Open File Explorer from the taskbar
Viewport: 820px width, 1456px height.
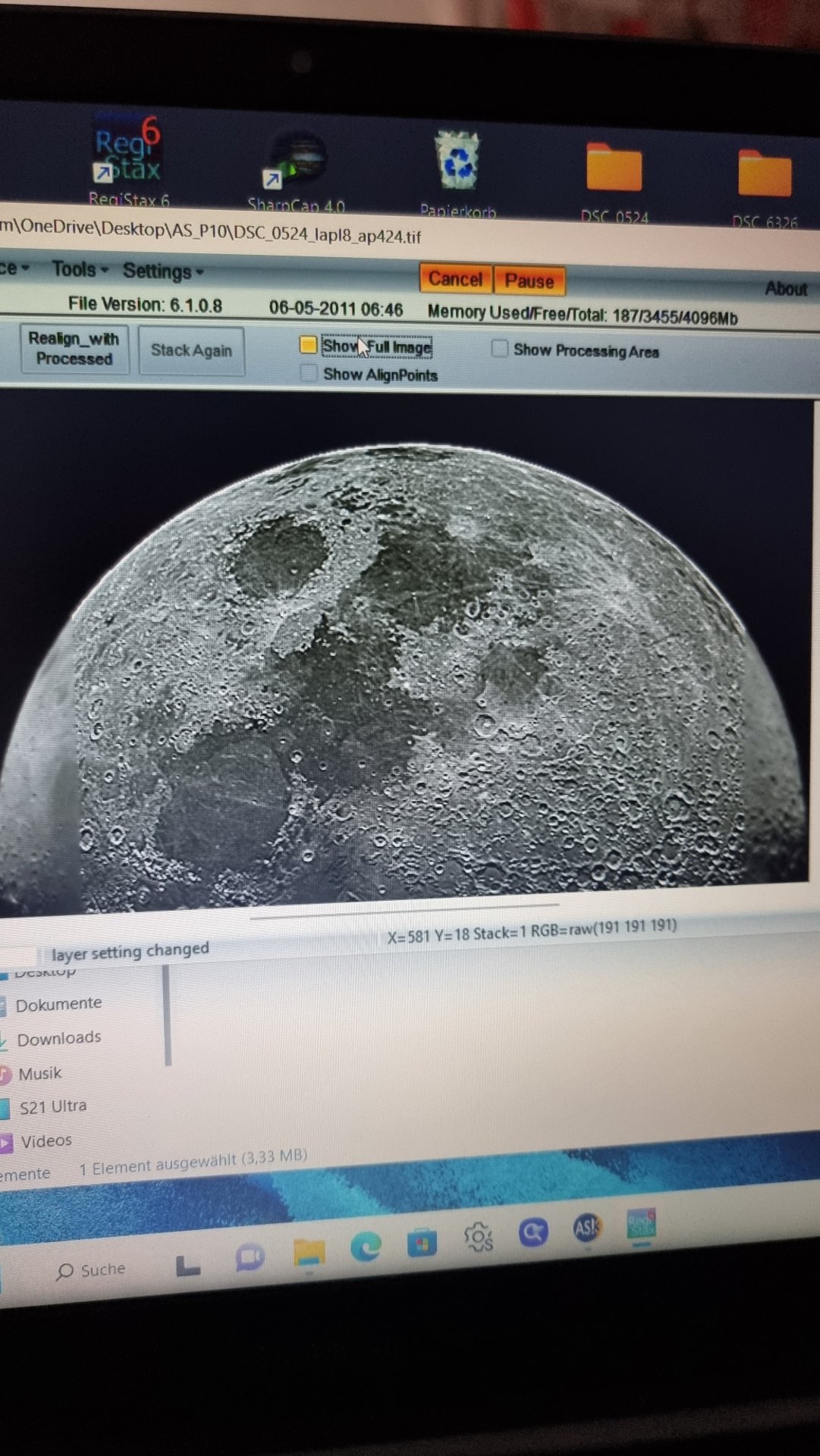coord(309,1251)
